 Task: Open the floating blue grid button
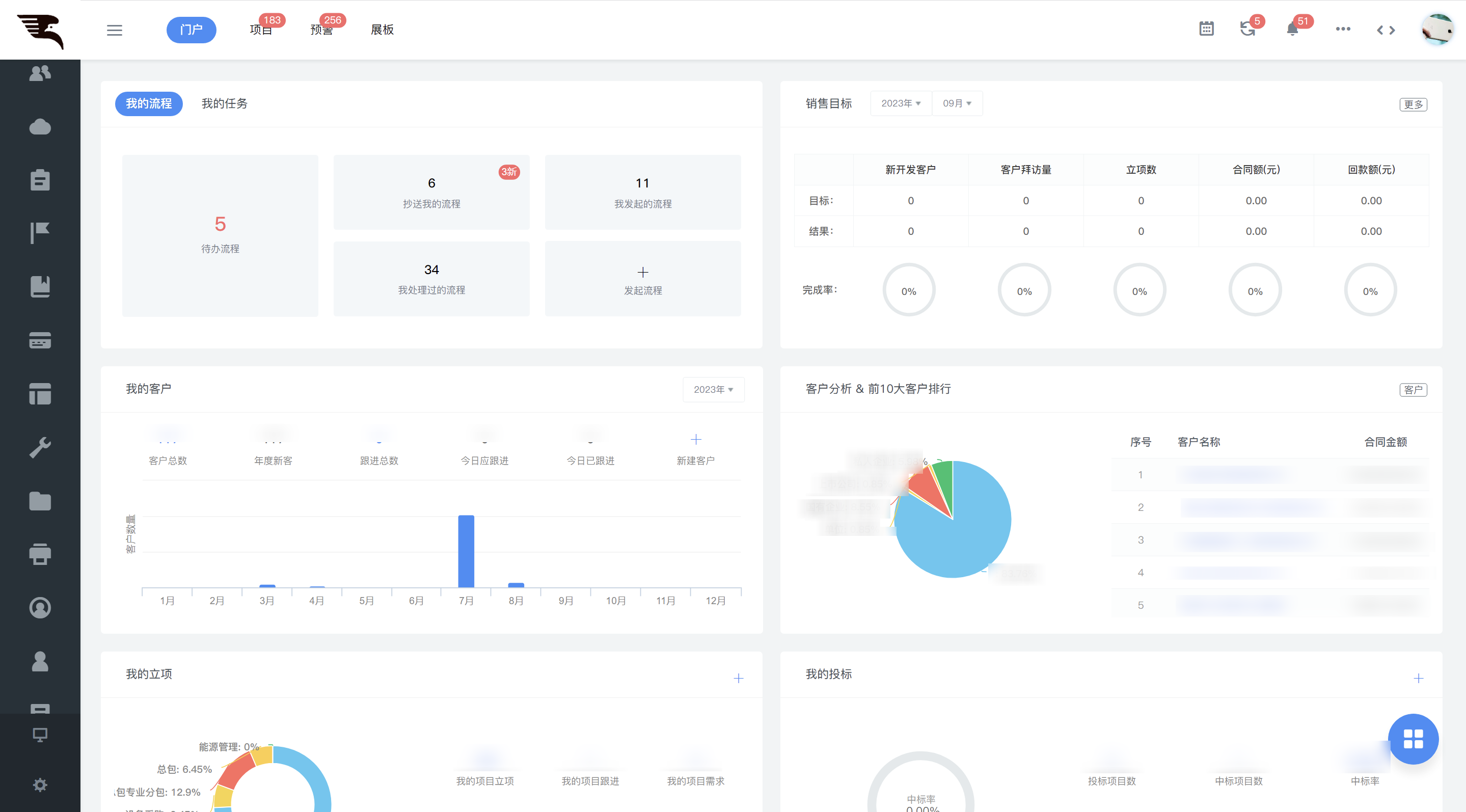tap(1413, 739)
